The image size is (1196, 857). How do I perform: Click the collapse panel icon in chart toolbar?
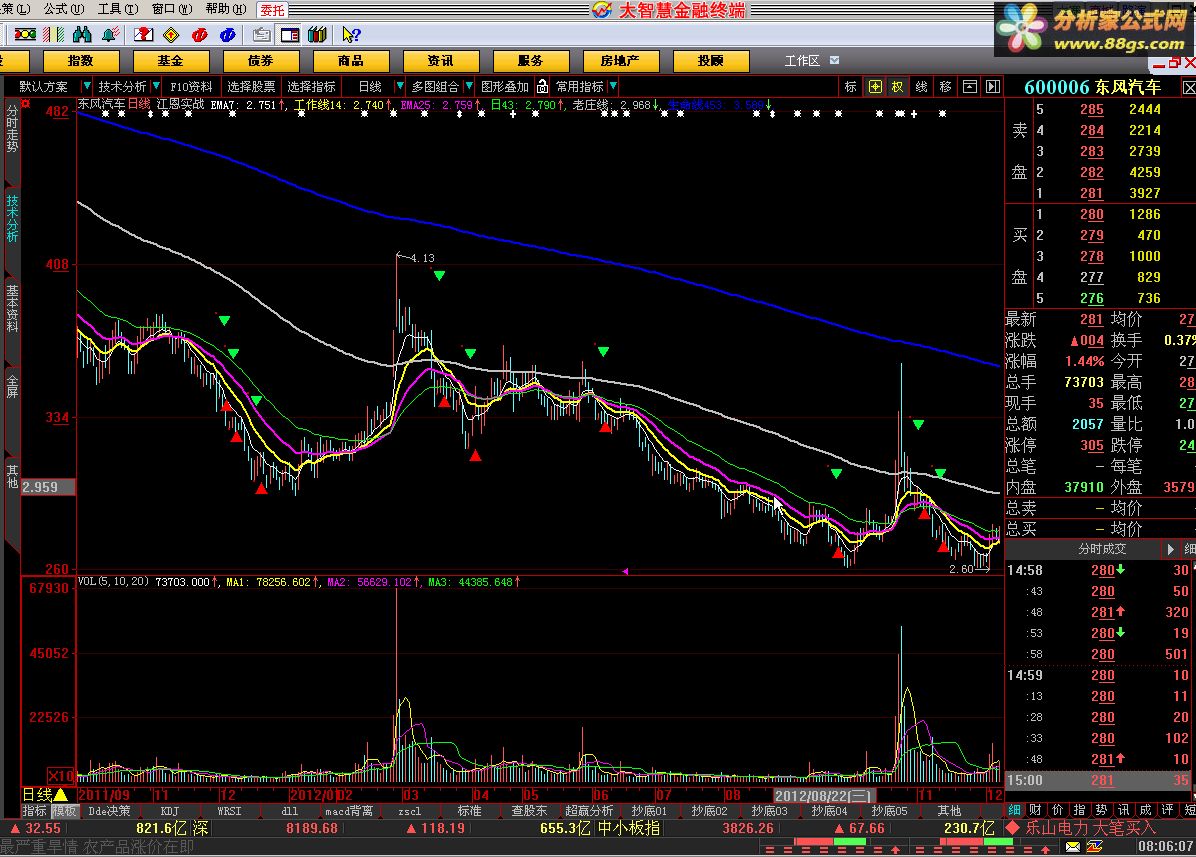[969, 86]
